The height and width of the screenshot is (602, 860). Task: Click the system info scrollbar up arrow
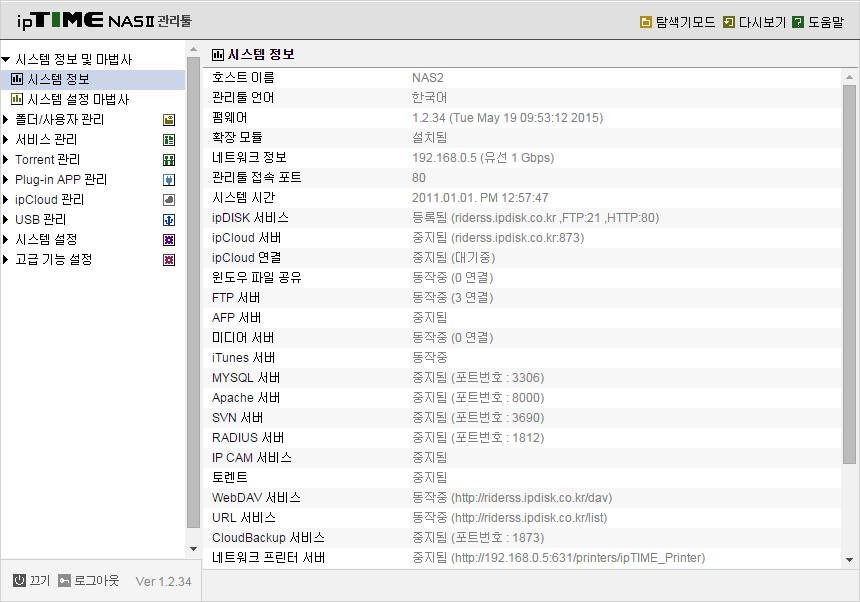tap(850, 77)
